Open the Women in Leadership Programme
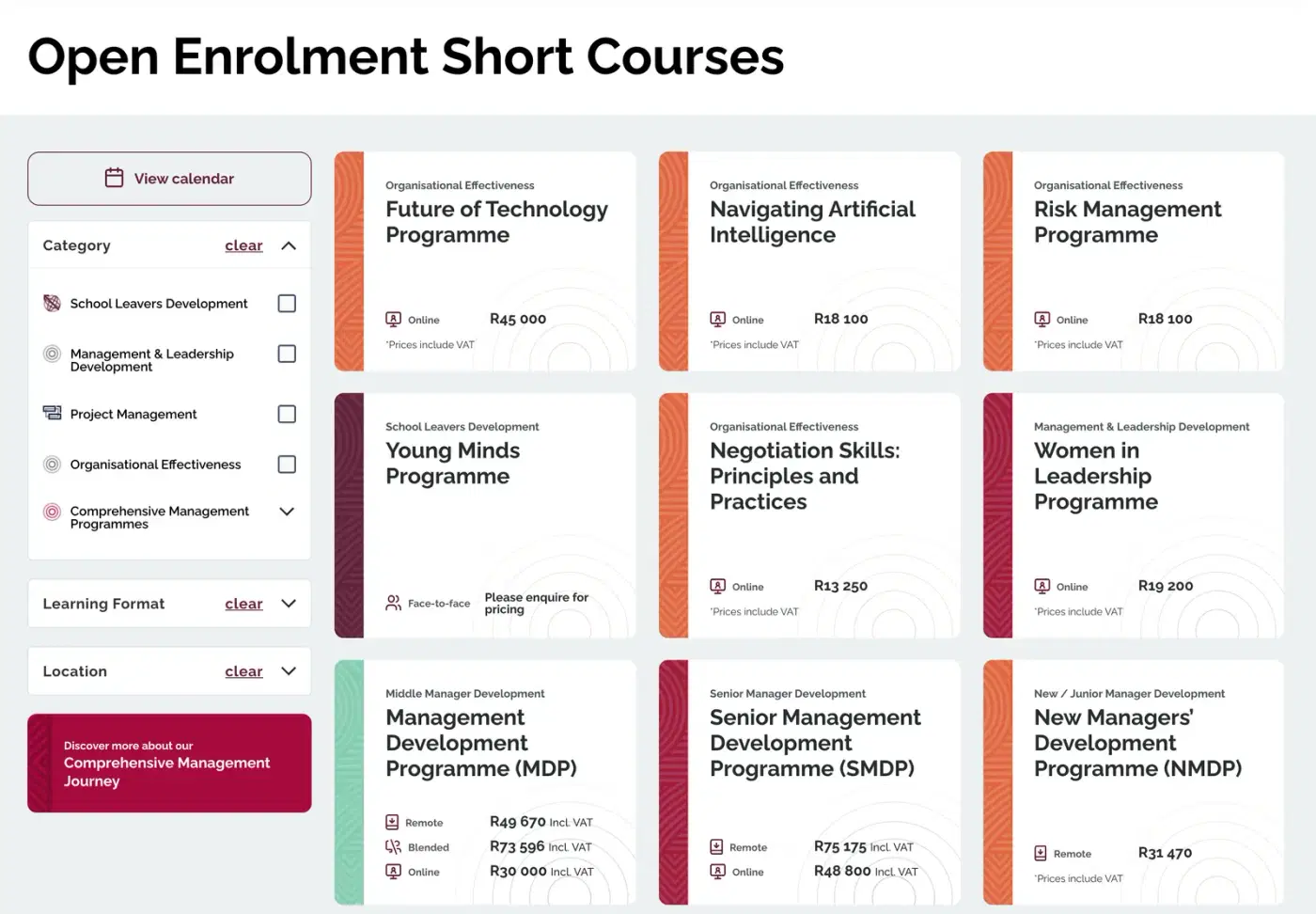The width and height of the screenshot is (1316, 914). 1134,515
